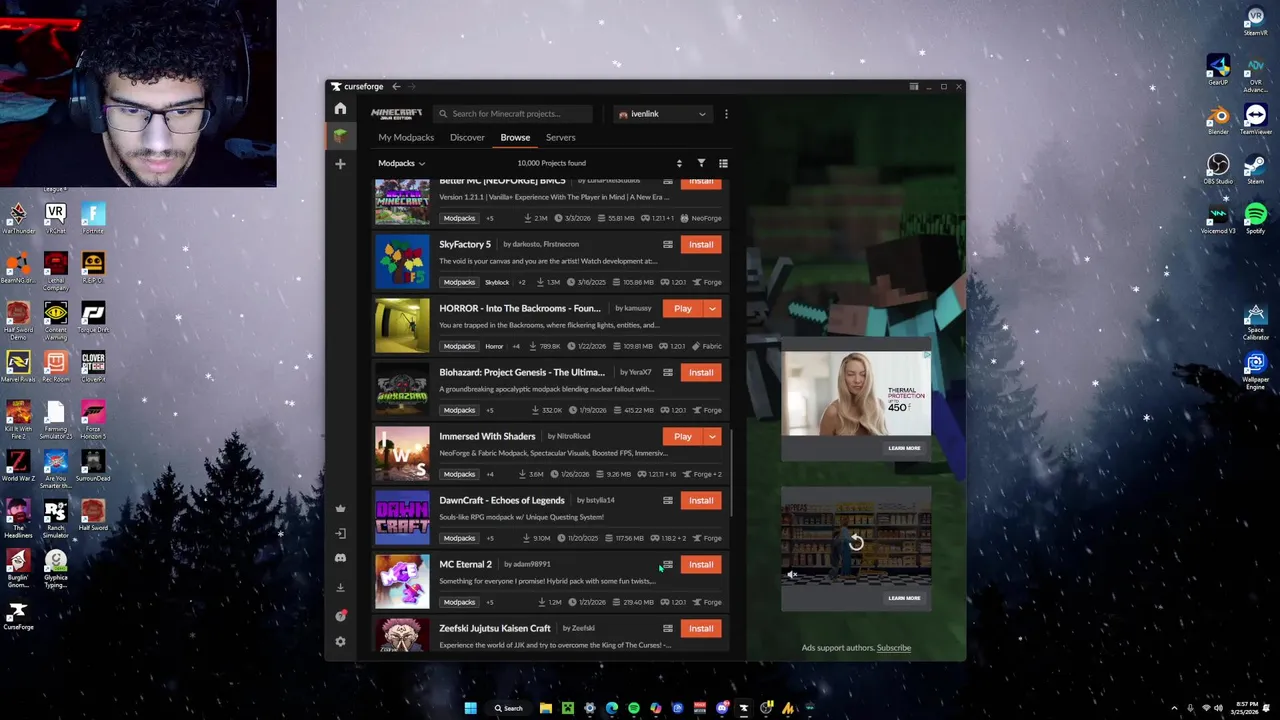Click the Subscribe link under the ads
Image resolution: width=1280 pixels, height=720 pixels.
coord(894,647)
